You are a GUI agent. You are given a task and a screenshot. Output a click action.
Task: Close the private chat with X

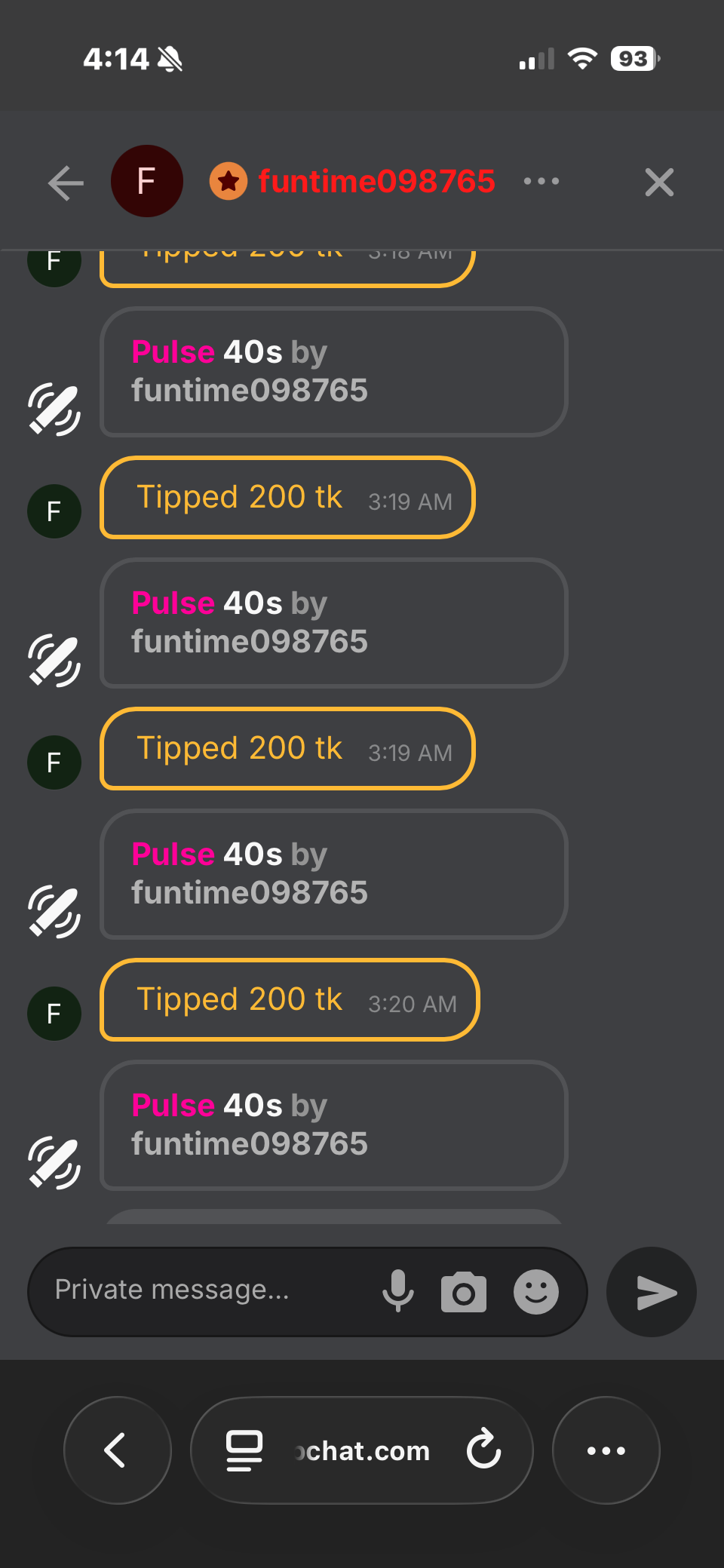659,183
